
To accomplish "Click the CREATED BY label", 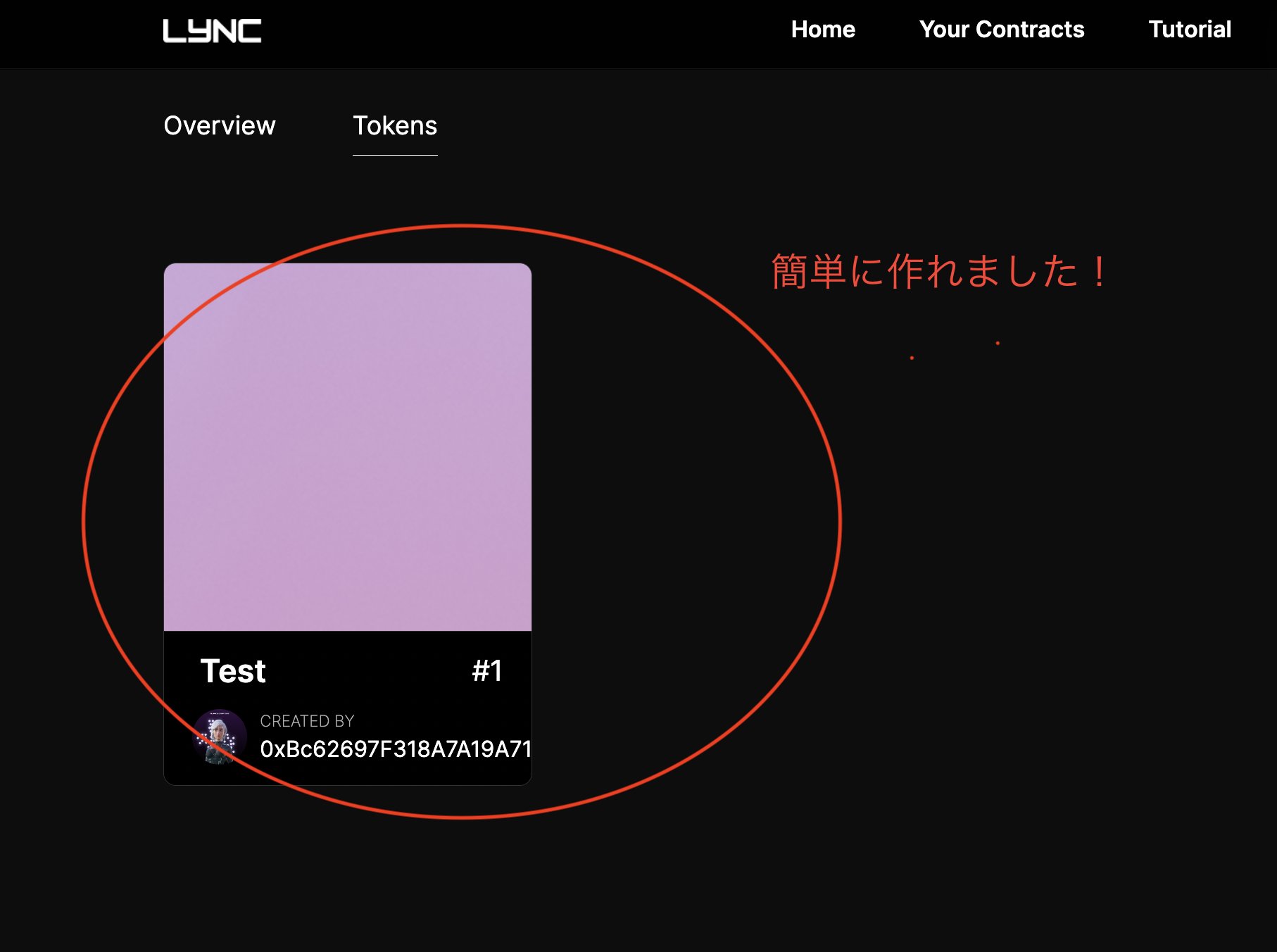I will pyautogui.click(x=307, y=721).
